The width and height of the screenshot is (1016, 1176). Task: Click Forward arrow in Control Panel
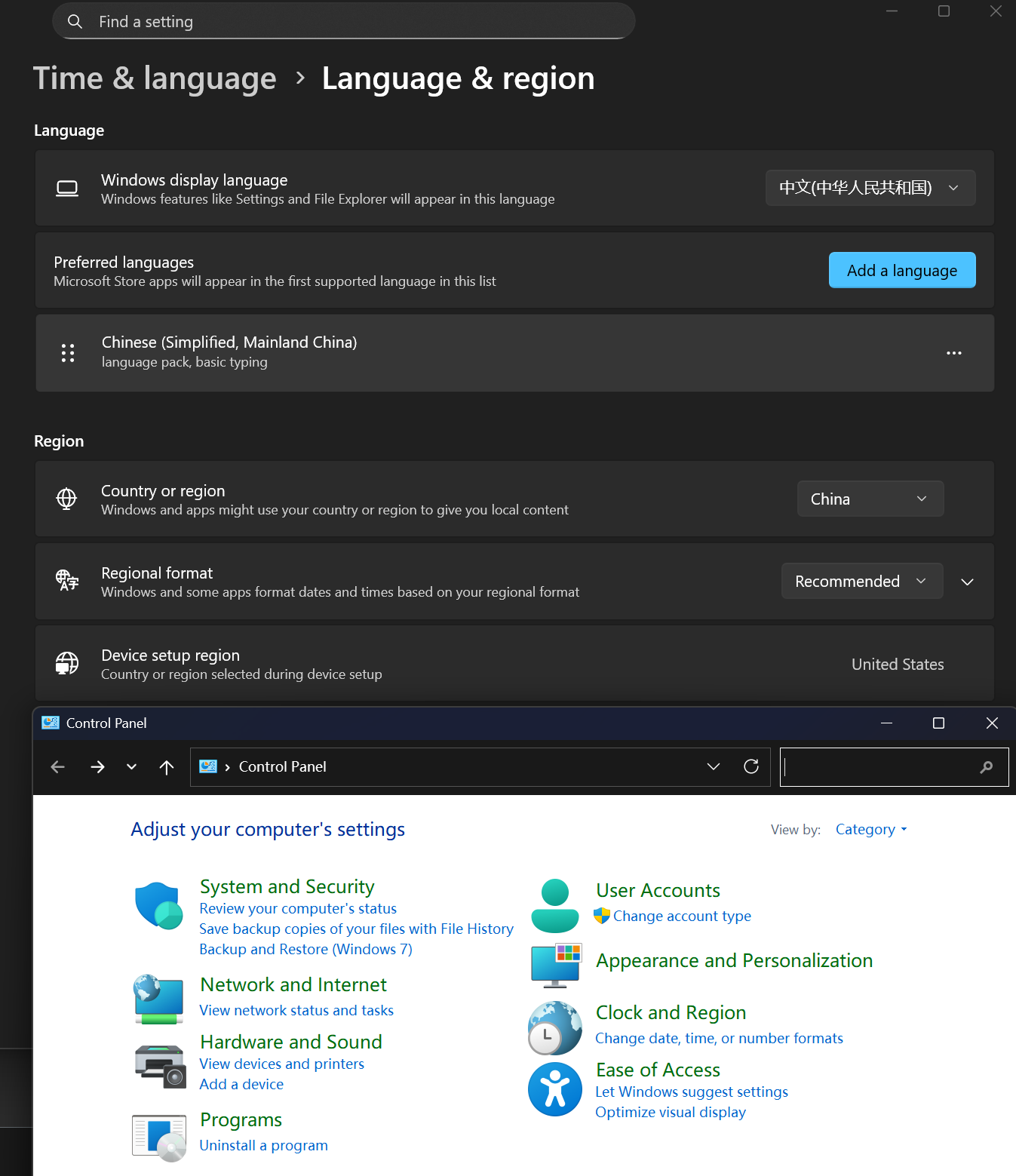(x=97, y=767)
